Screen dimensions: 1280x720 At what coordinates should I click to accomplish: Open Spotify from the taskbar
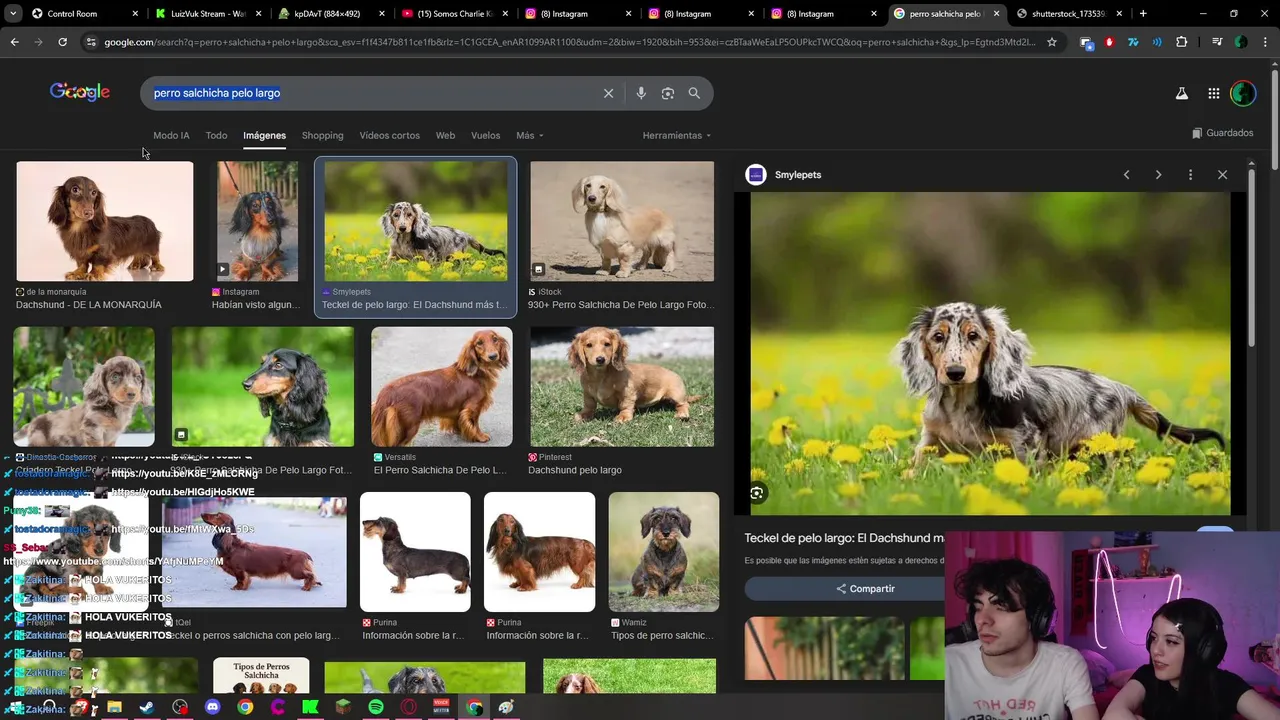pos(376,707)
